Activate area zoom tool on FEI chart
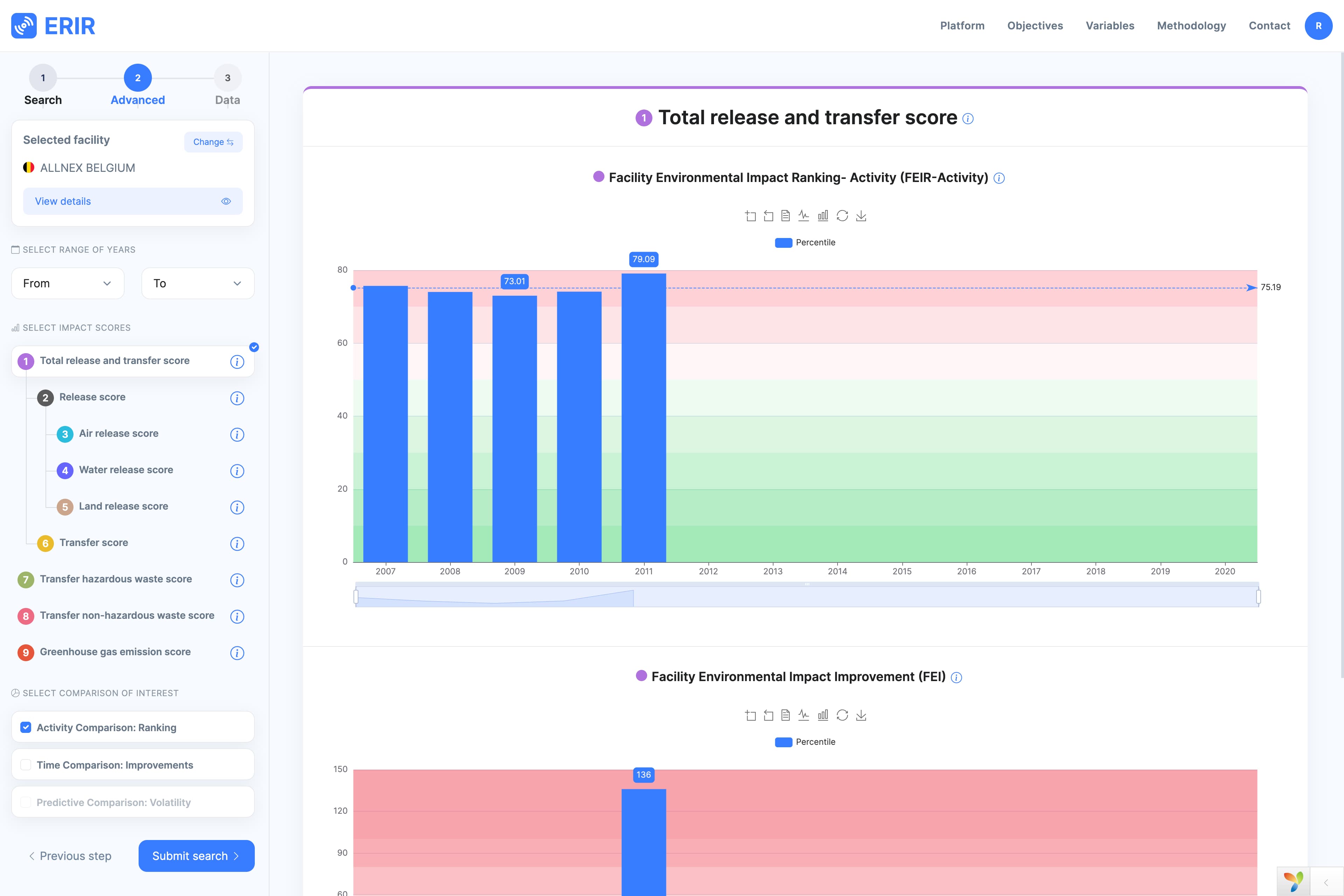1344x896 pixels. (x=750, y=715)
